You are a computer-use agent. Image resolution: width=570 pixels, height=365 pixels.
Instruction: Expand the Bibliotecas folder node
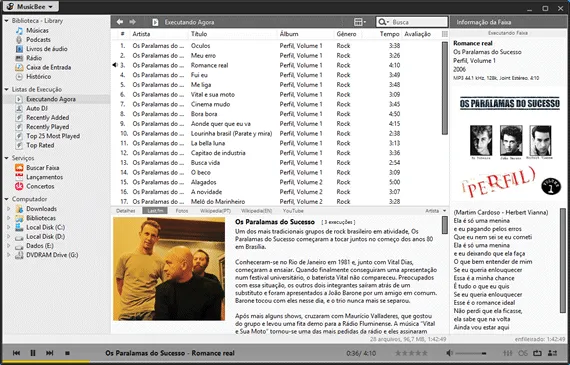click(x=9, y=218)
